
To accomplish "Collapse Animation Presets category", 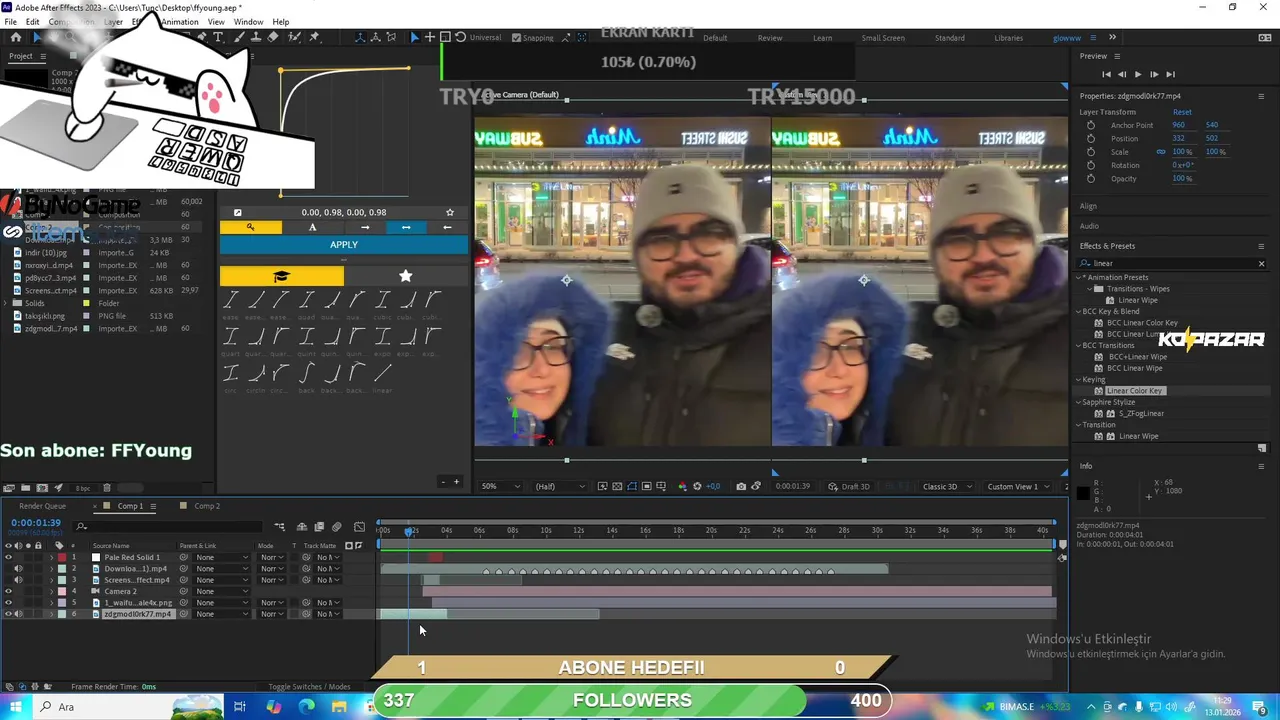I will pos(1079,277).
